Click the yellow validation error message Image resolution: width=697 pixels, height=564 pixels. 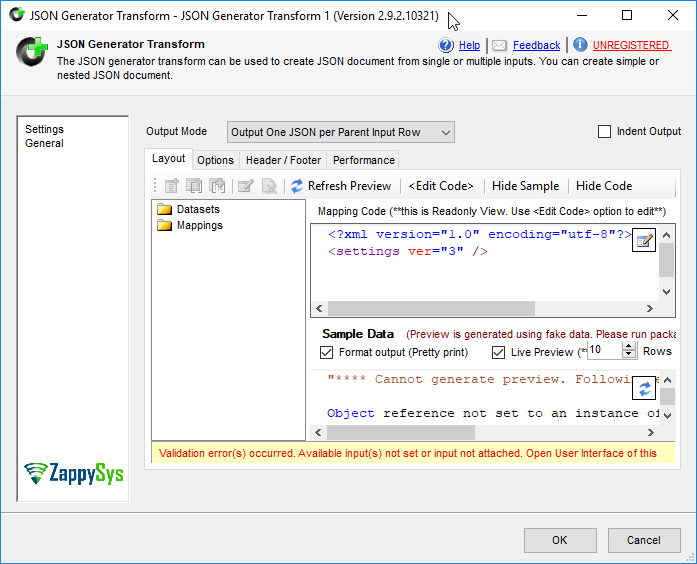tap(413, 453)
